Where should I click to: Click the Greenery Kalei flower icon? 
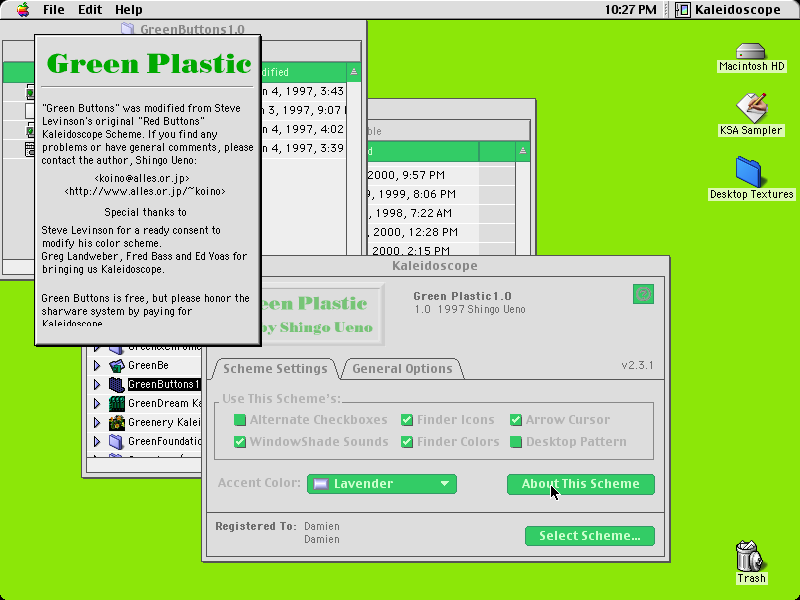(x=117, y=422)
